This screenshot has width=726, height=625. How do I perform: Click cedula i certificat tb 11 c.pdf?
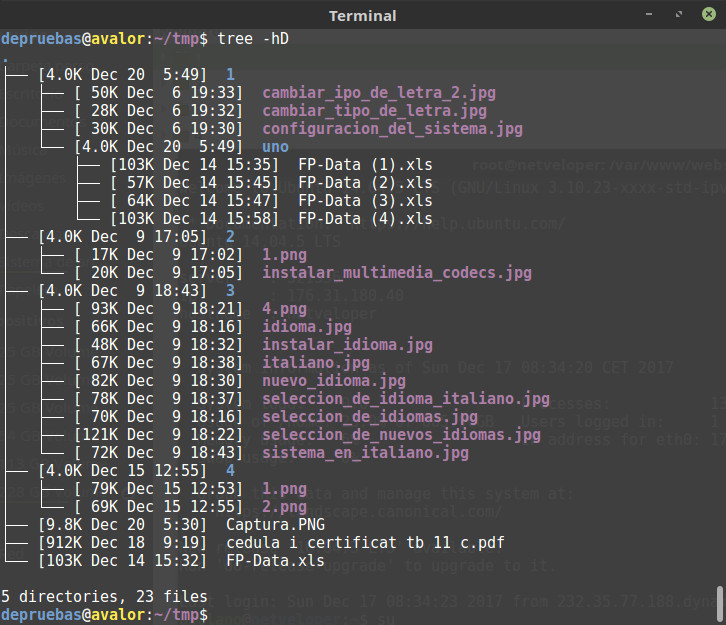pos(365,543)
